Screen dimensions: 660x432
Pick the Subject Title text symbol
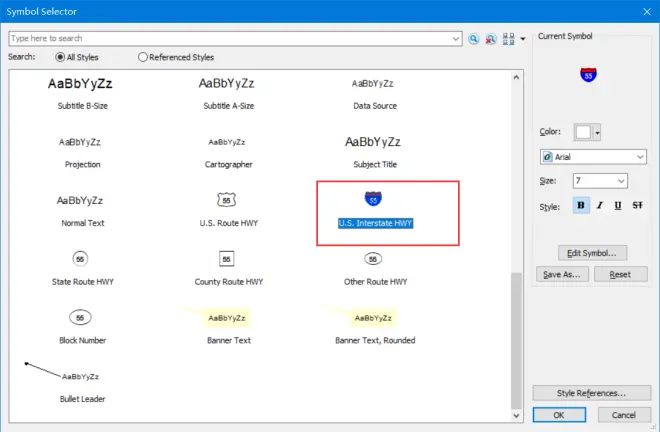tap(373, 142)
